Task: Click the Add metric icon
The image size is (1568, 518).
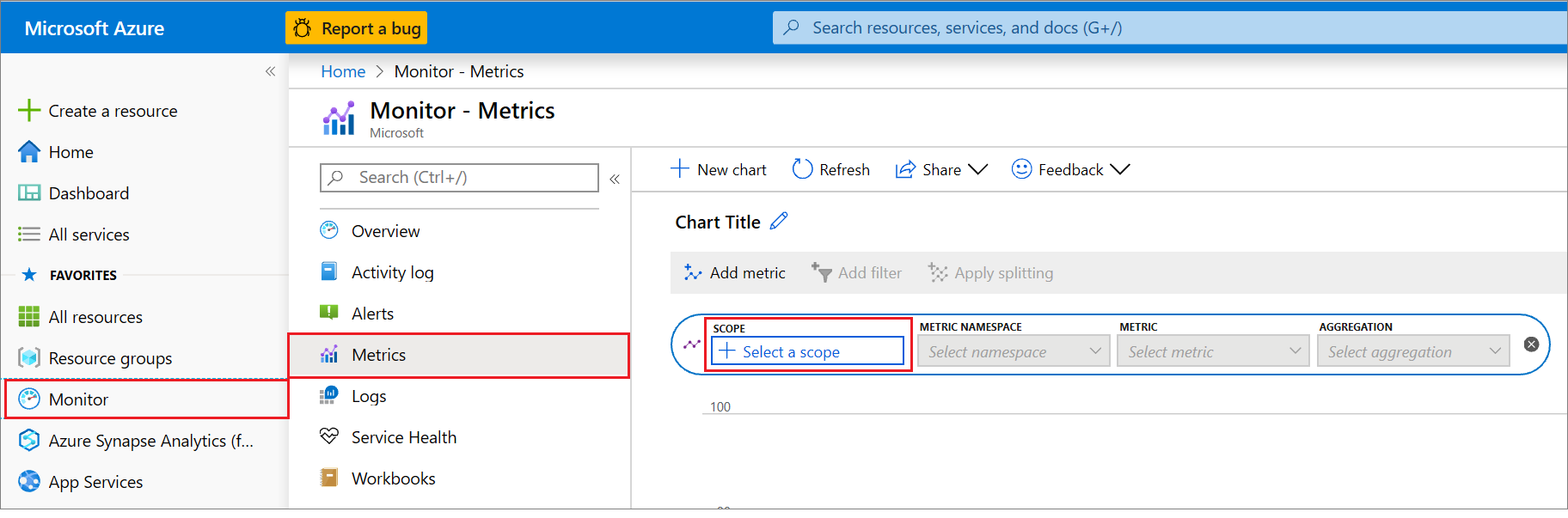Action: pos(692,273)
